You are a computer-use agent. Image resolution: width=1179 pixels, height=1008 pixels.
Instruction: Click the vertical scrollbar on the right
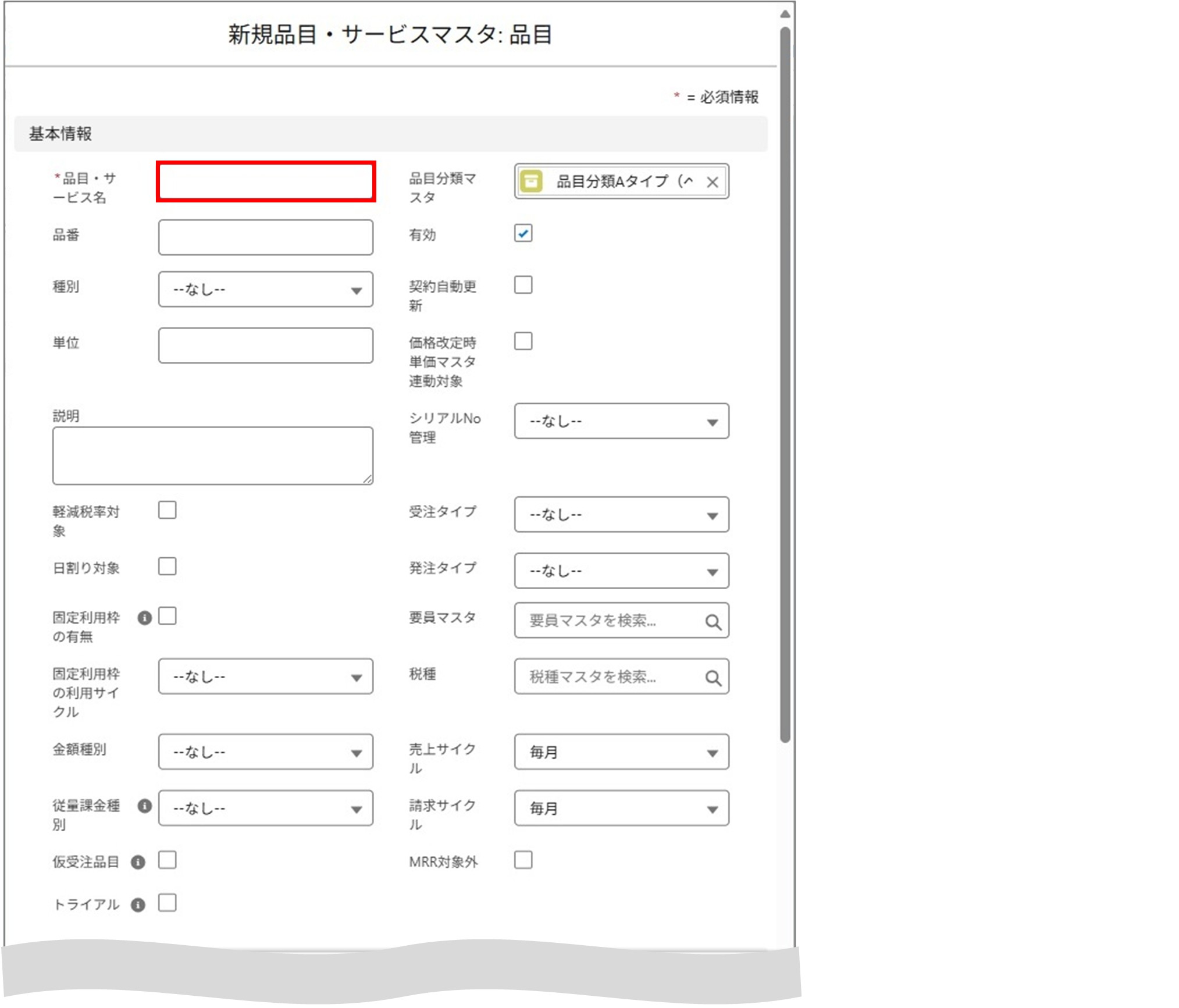pyautogui.click(x=785, y=378)
